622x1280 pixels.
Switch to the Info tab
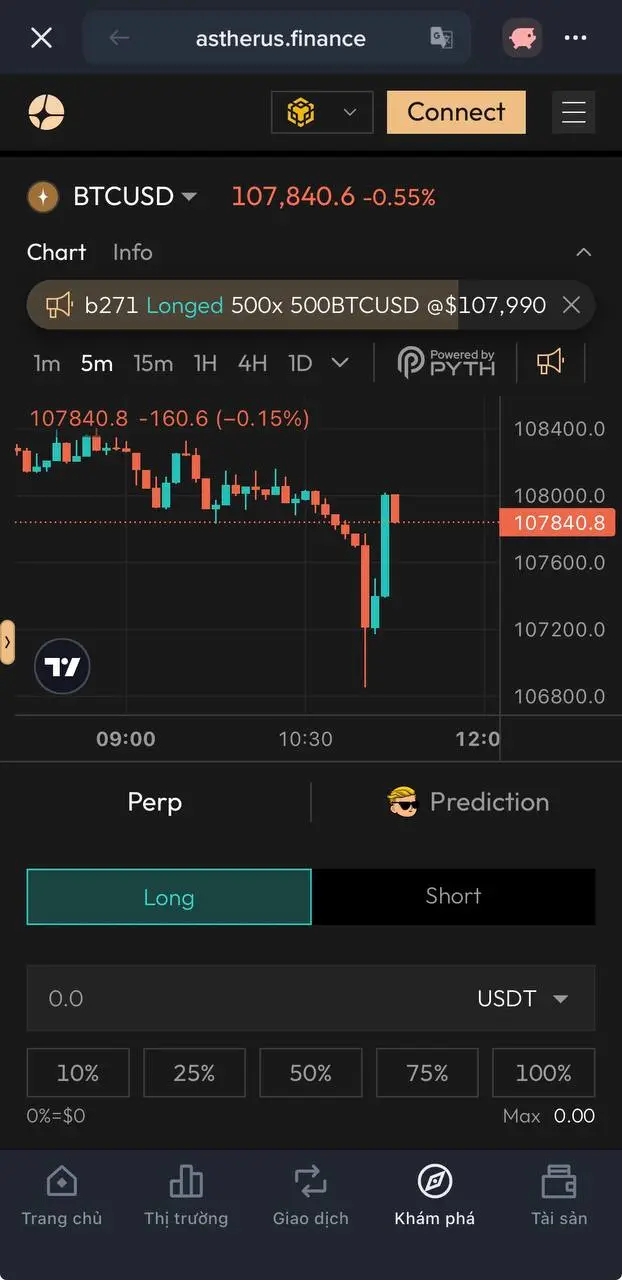click(132, 252)
